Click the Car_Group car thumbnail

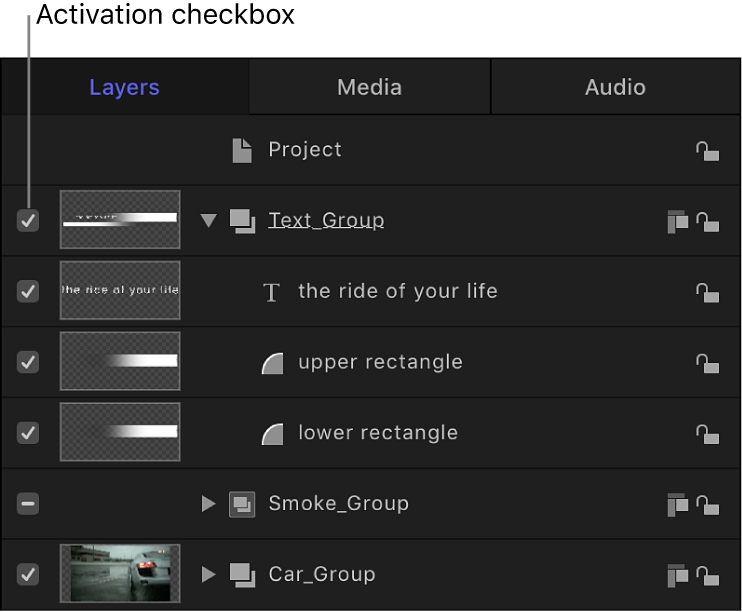pyautogui.click(x=120, y=574)
